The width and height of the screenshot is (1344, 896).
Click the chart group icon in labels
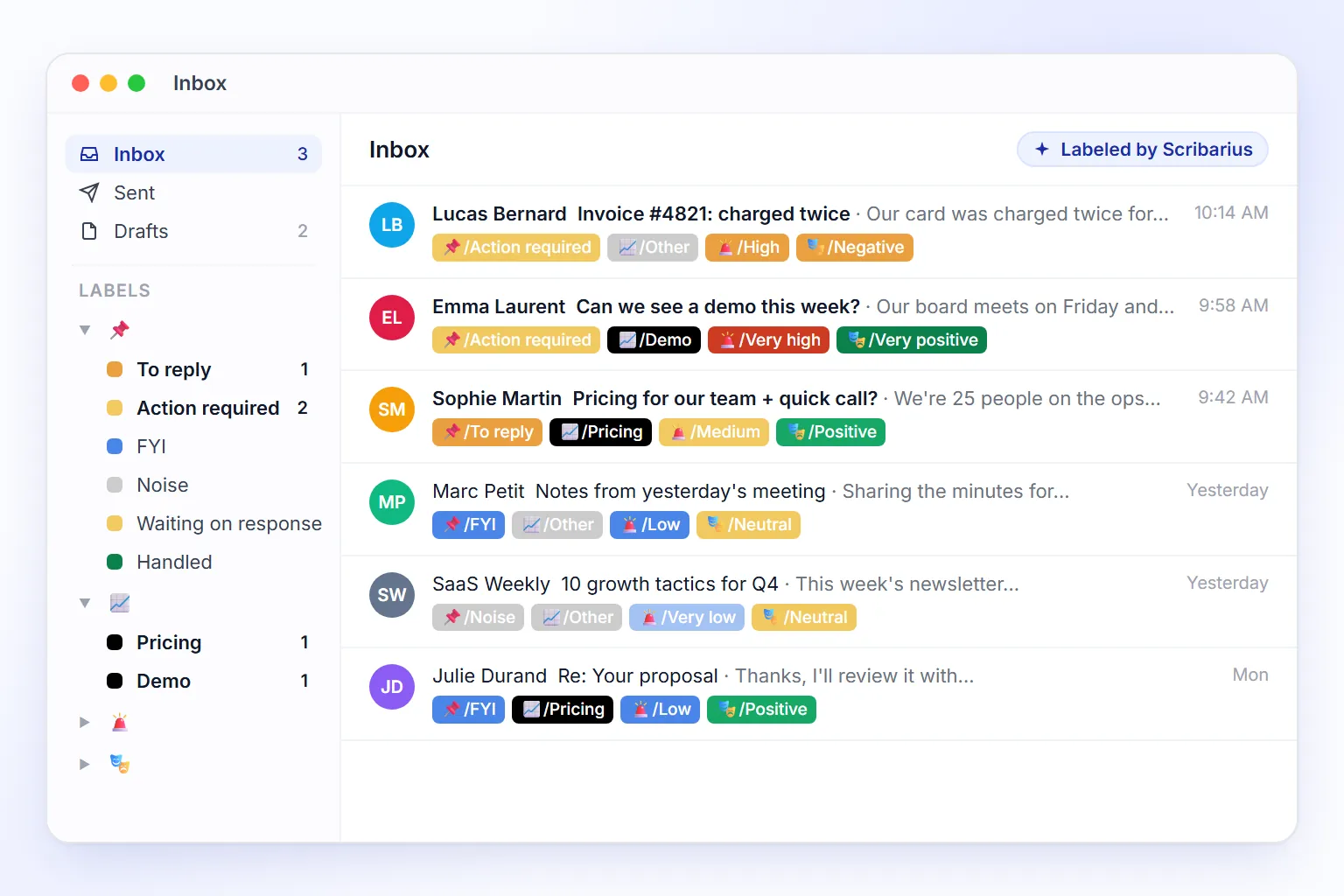[120, 603]
